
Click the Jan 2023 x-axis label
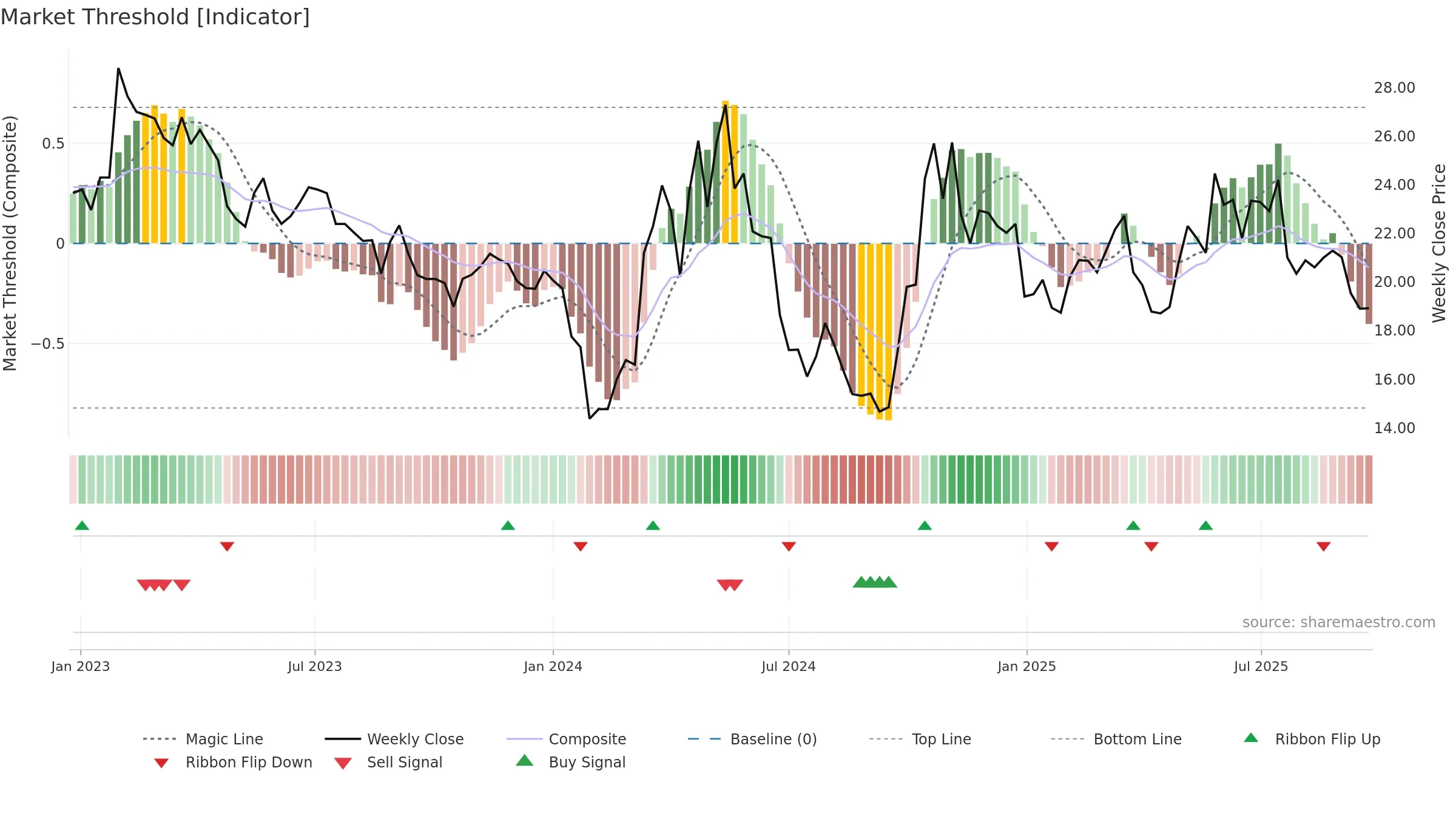pyautogui.click(x=81, y=667)
